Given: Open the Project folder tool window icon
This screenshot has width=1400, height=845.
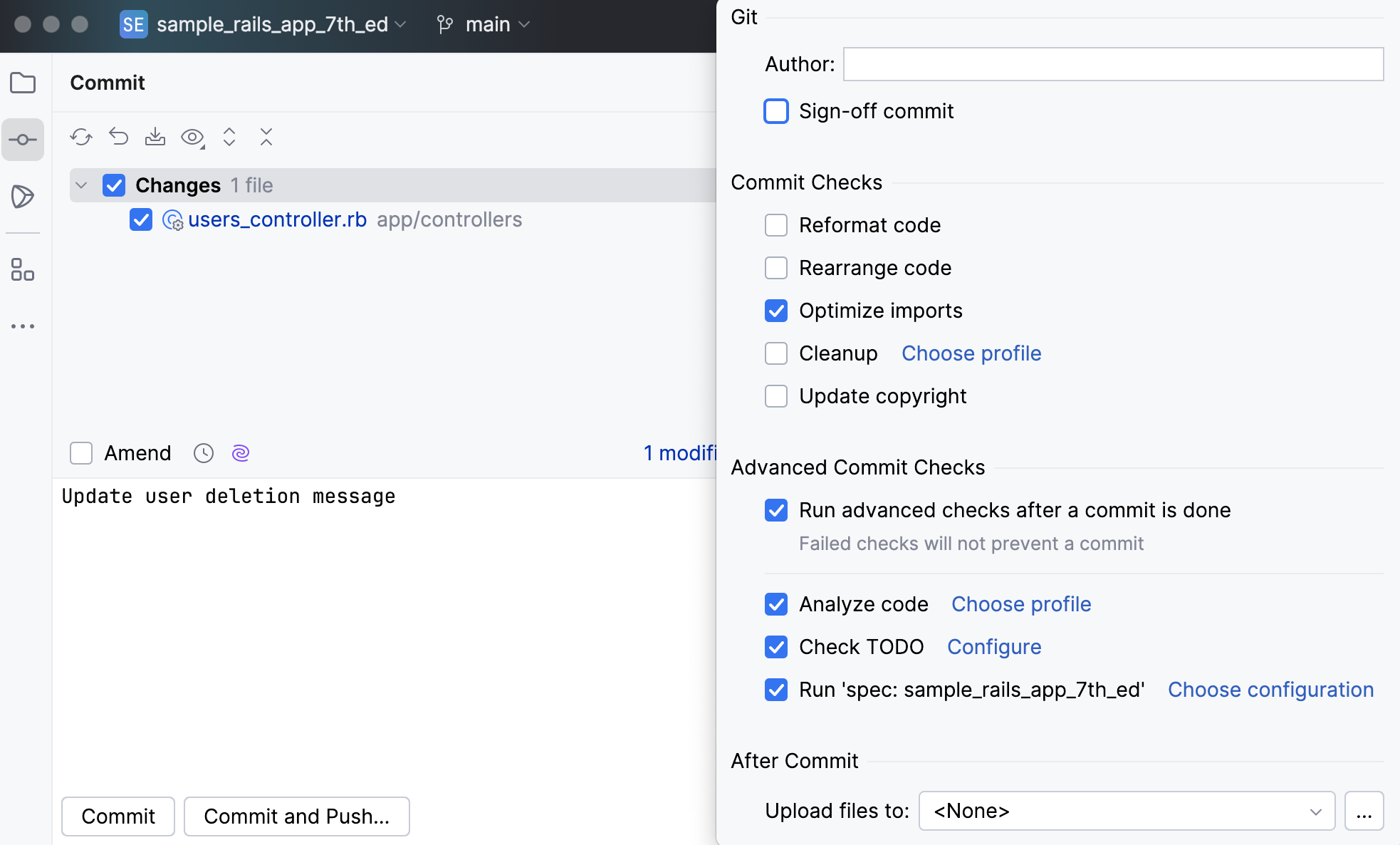Looking at the screenshot, I should coord(23,83).
